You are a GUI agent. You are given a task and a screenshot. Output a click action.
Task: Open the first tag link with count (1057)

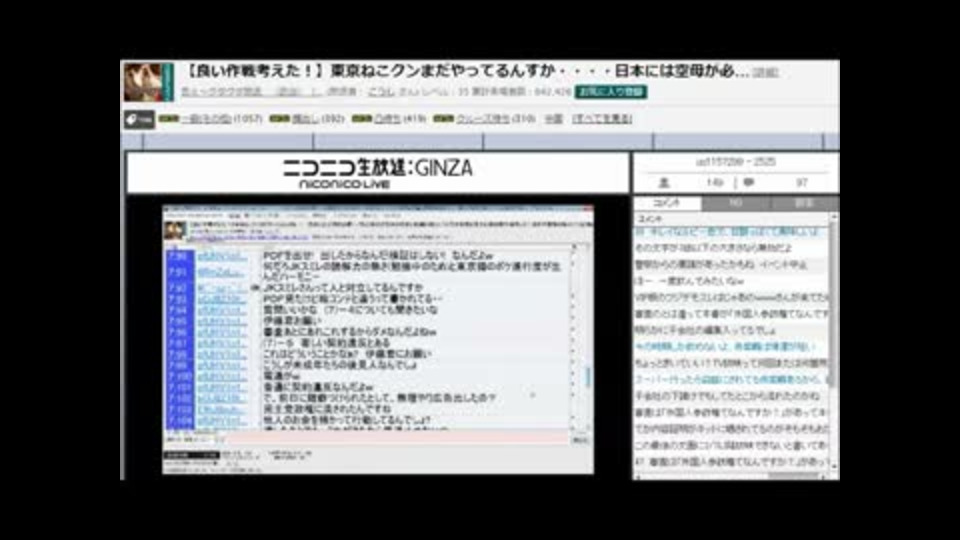pyautogui.click(x=206, y=119)
